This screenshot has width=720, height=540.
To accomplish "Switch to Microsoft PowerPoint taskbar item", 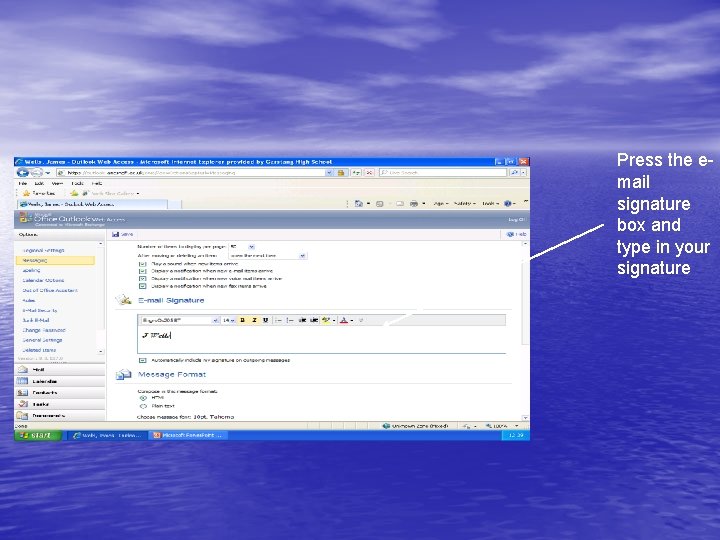I will 187,435.
